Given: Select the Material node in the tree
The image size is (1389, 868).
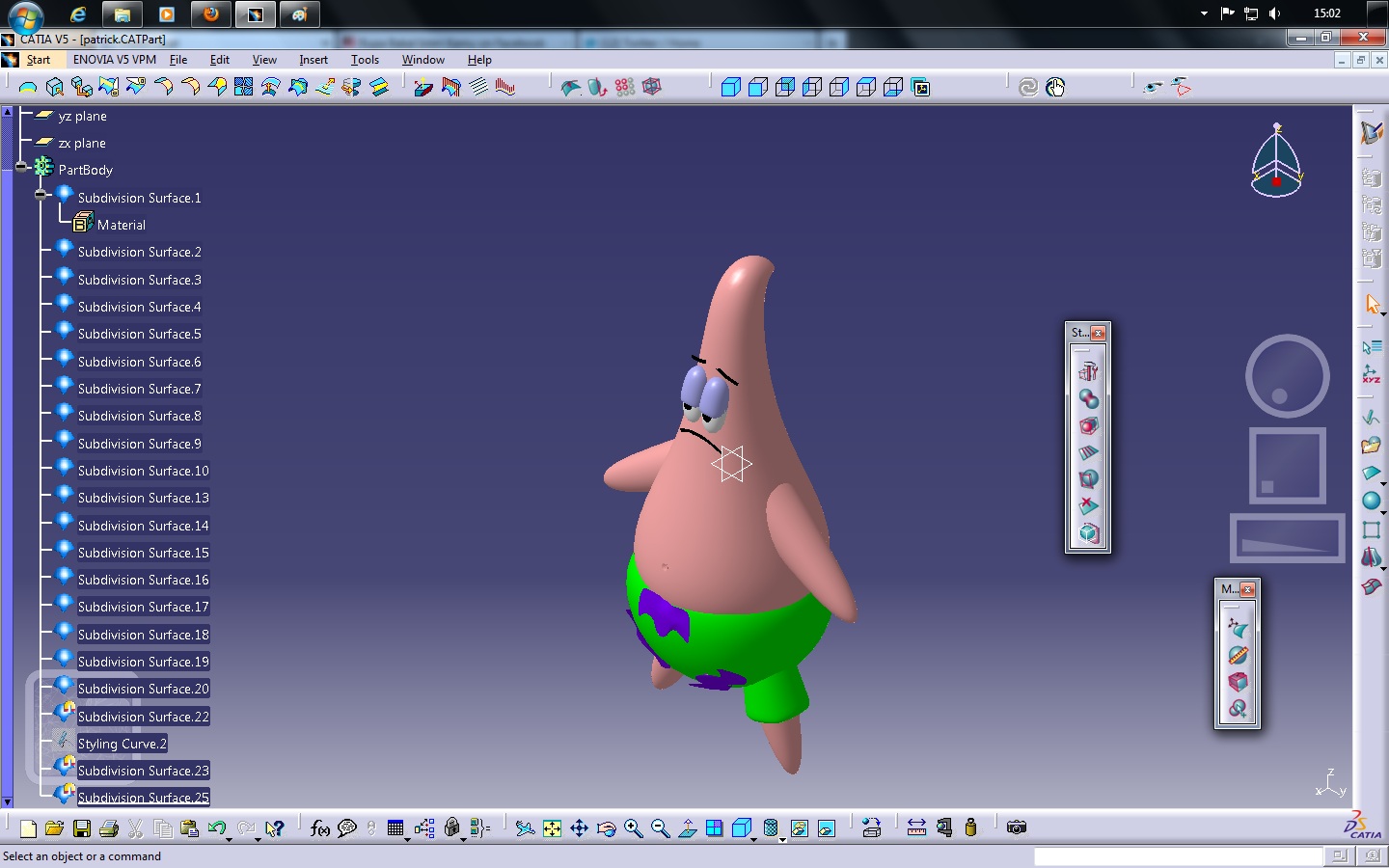Looking at the screenshot, I should 122,225.
